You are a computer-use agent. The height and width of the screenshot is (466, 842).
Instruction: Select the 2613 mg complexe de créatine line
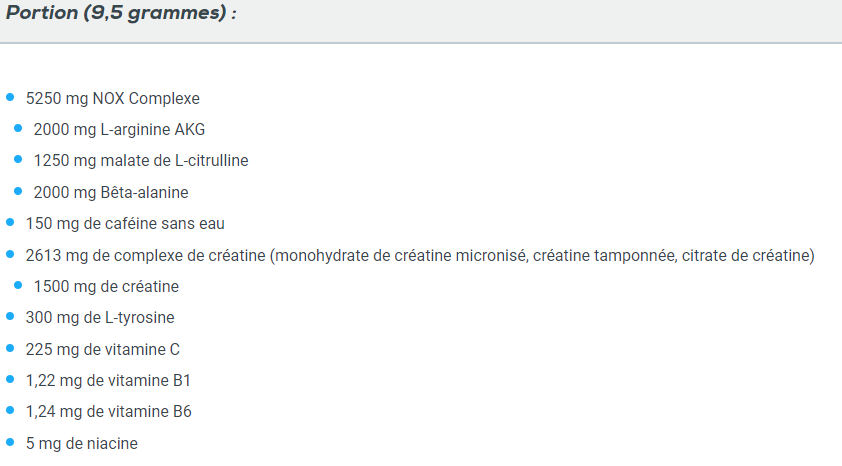point(420,255)
